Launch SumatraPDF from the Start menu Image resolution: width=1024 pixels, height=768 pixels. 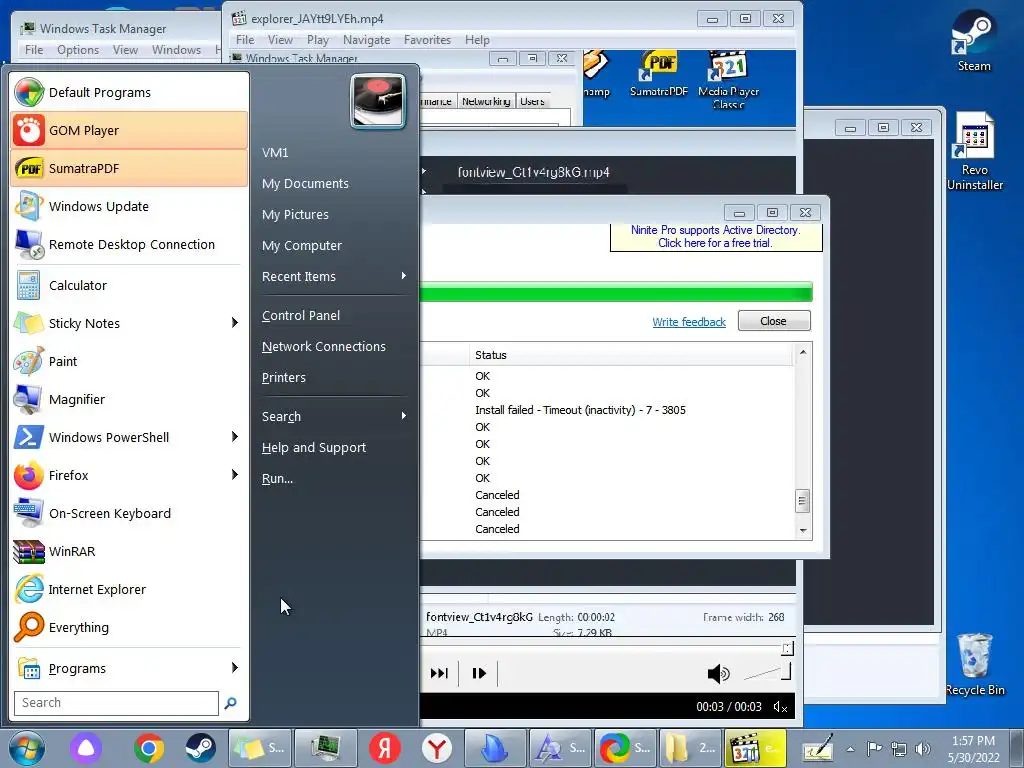pyautogui.click(x=129, y=168)
